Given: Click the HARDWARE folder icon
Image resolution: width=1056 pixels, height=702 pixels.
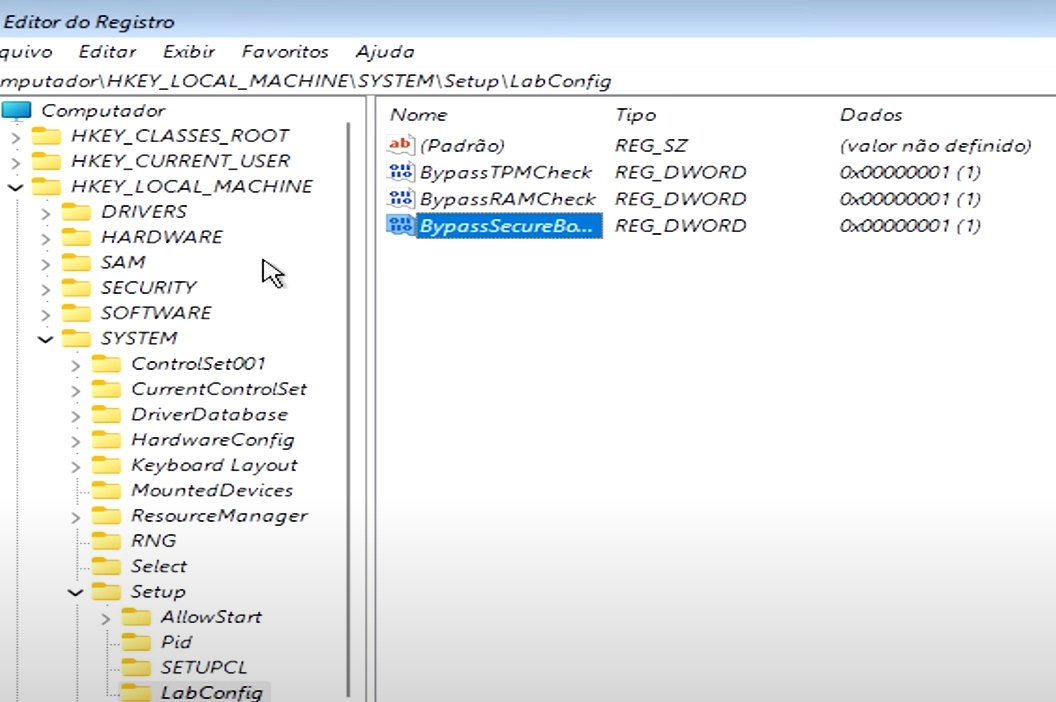Looking at the screenshot, I should [x=76, y=237].
